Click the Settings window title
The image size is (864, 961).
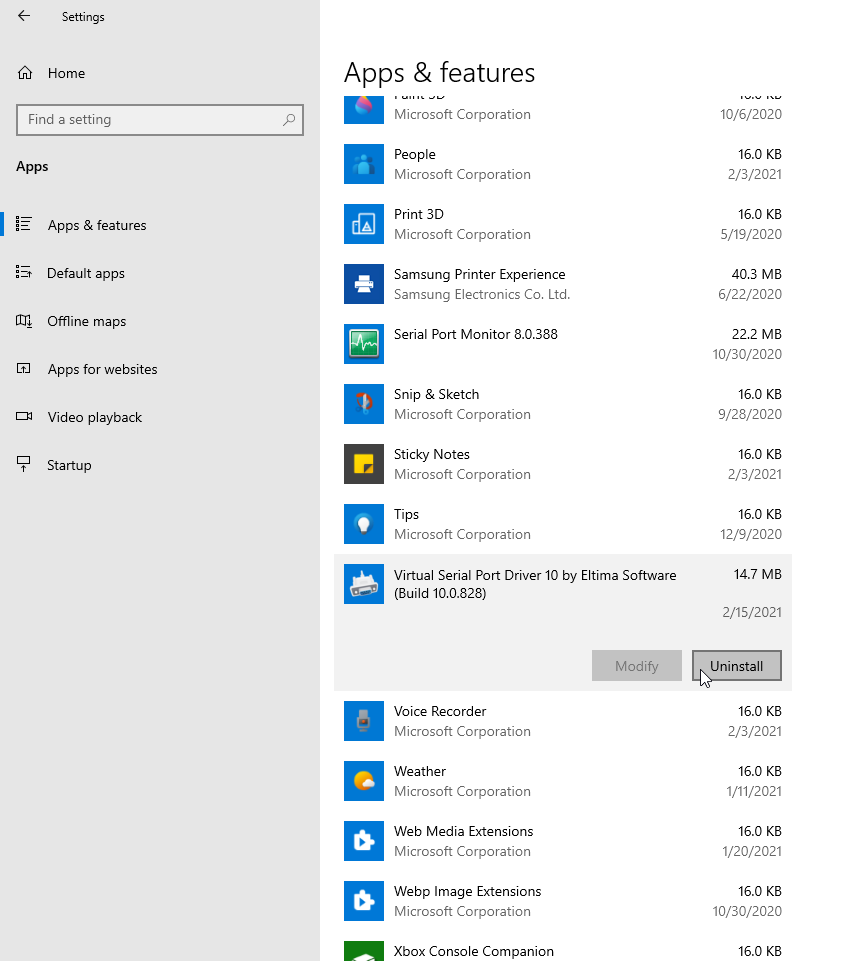(x=83, y=17)
